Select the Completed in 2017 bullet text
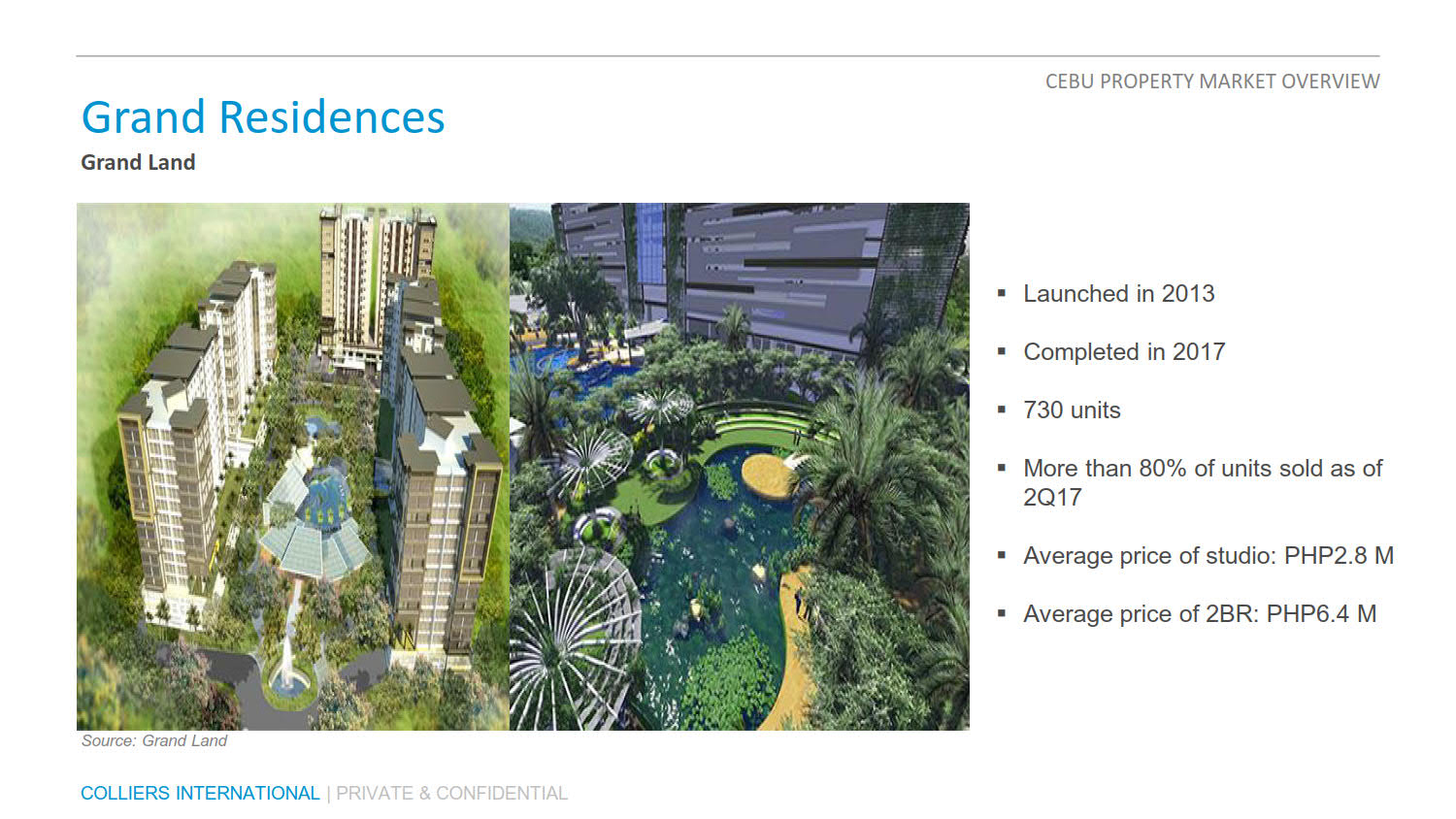Viewport: 1456px width, 819px height. (x=1124, y=352)
